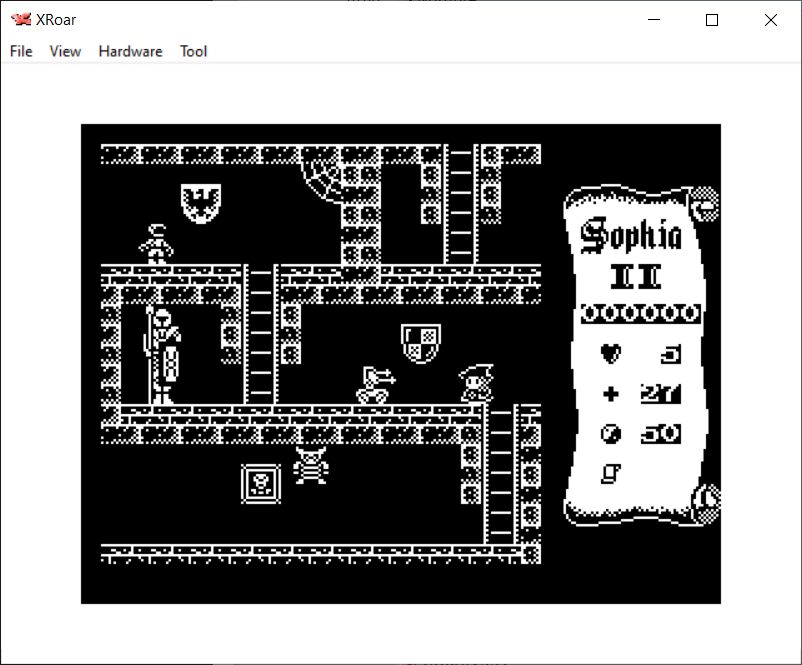Click the plus cross icon on scroll

click(x=610, y=394)
